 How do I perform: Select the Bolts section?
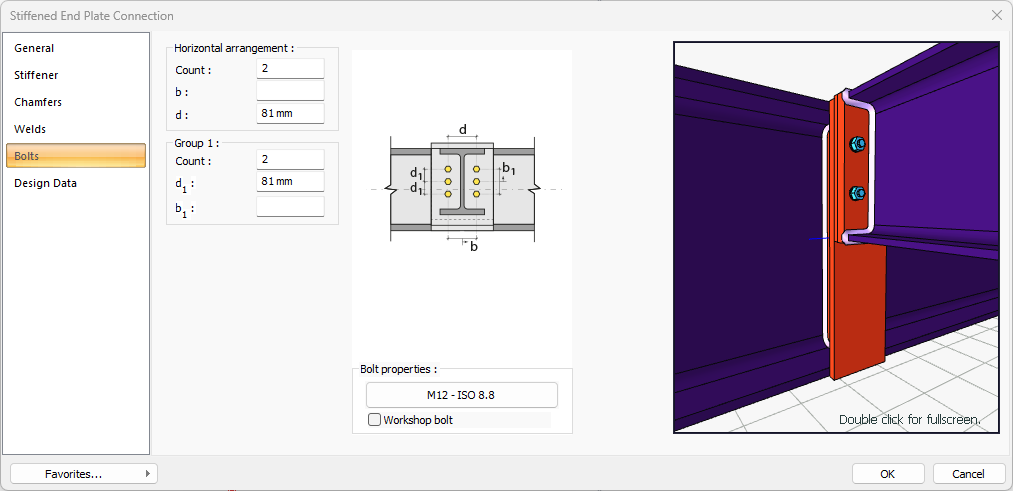76,156
